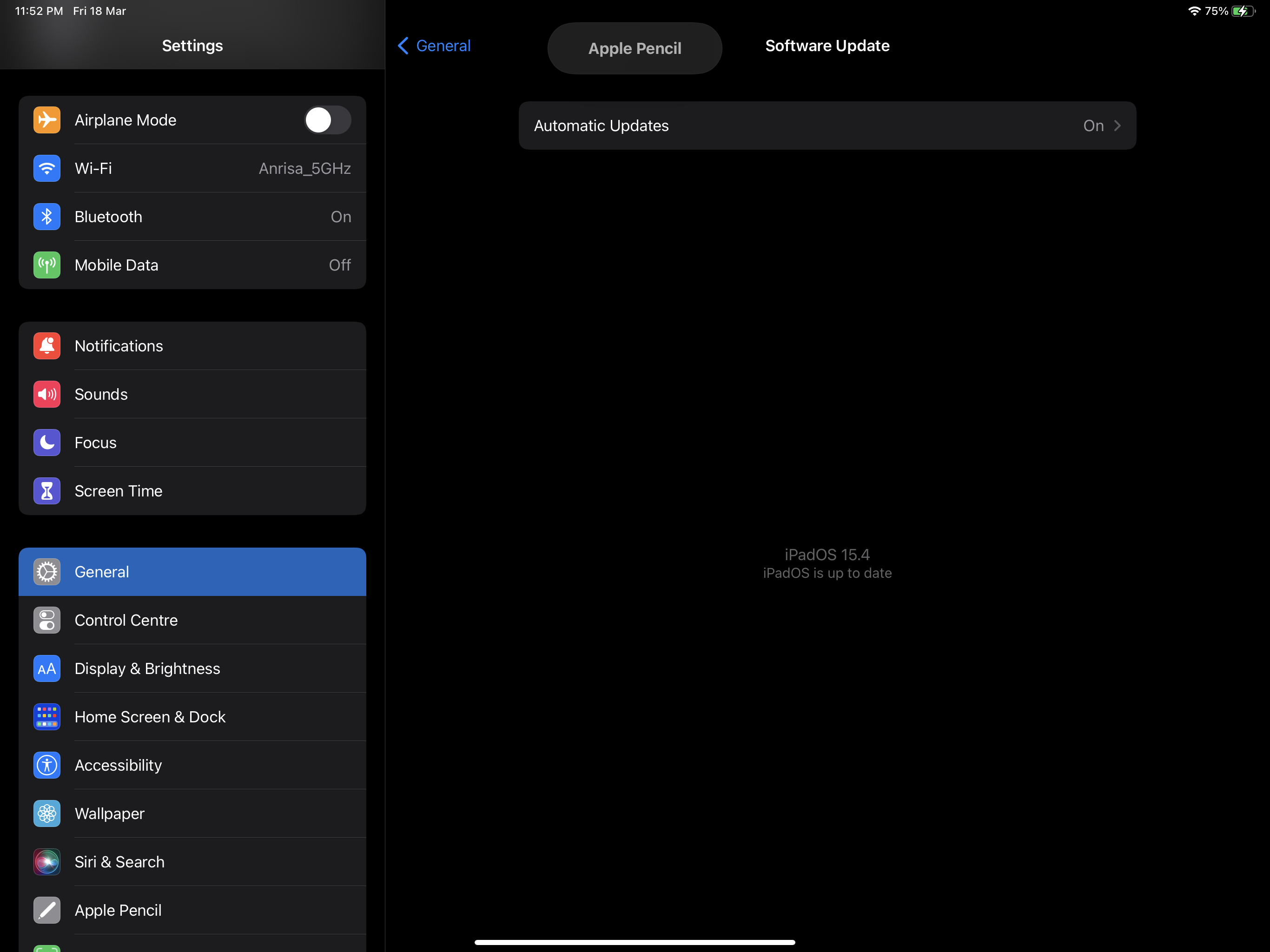Tap the Apple Pencil pill banner

635,48
